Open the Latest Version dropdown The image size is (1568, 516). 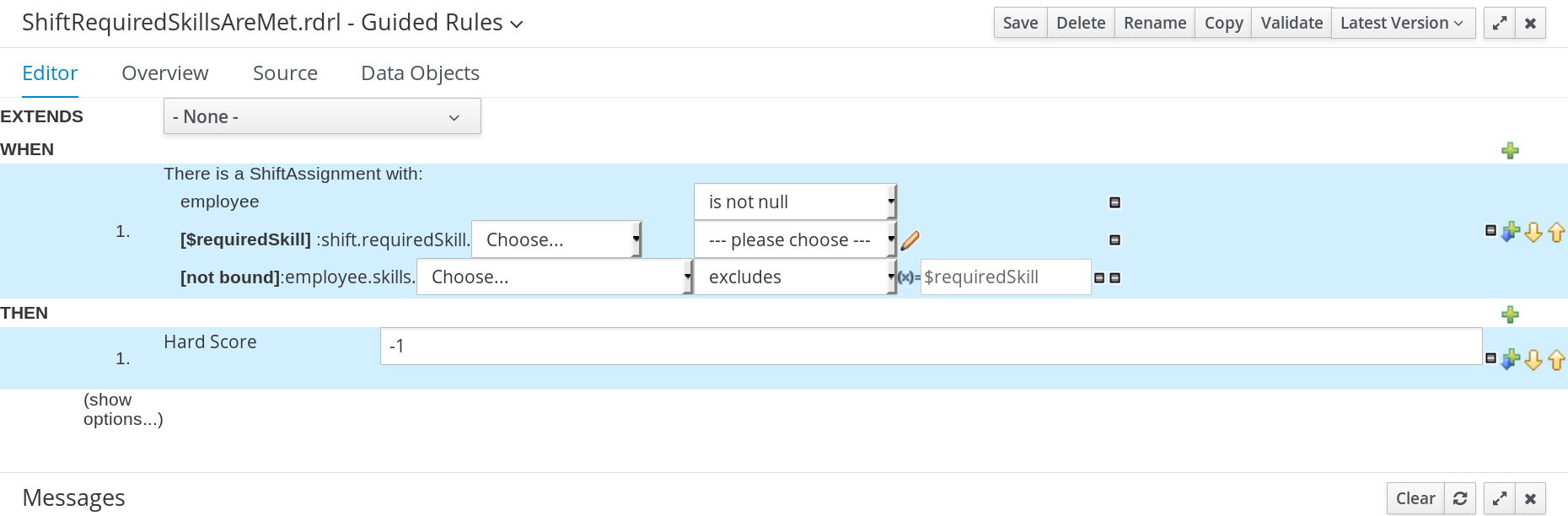coord(1402,23)
